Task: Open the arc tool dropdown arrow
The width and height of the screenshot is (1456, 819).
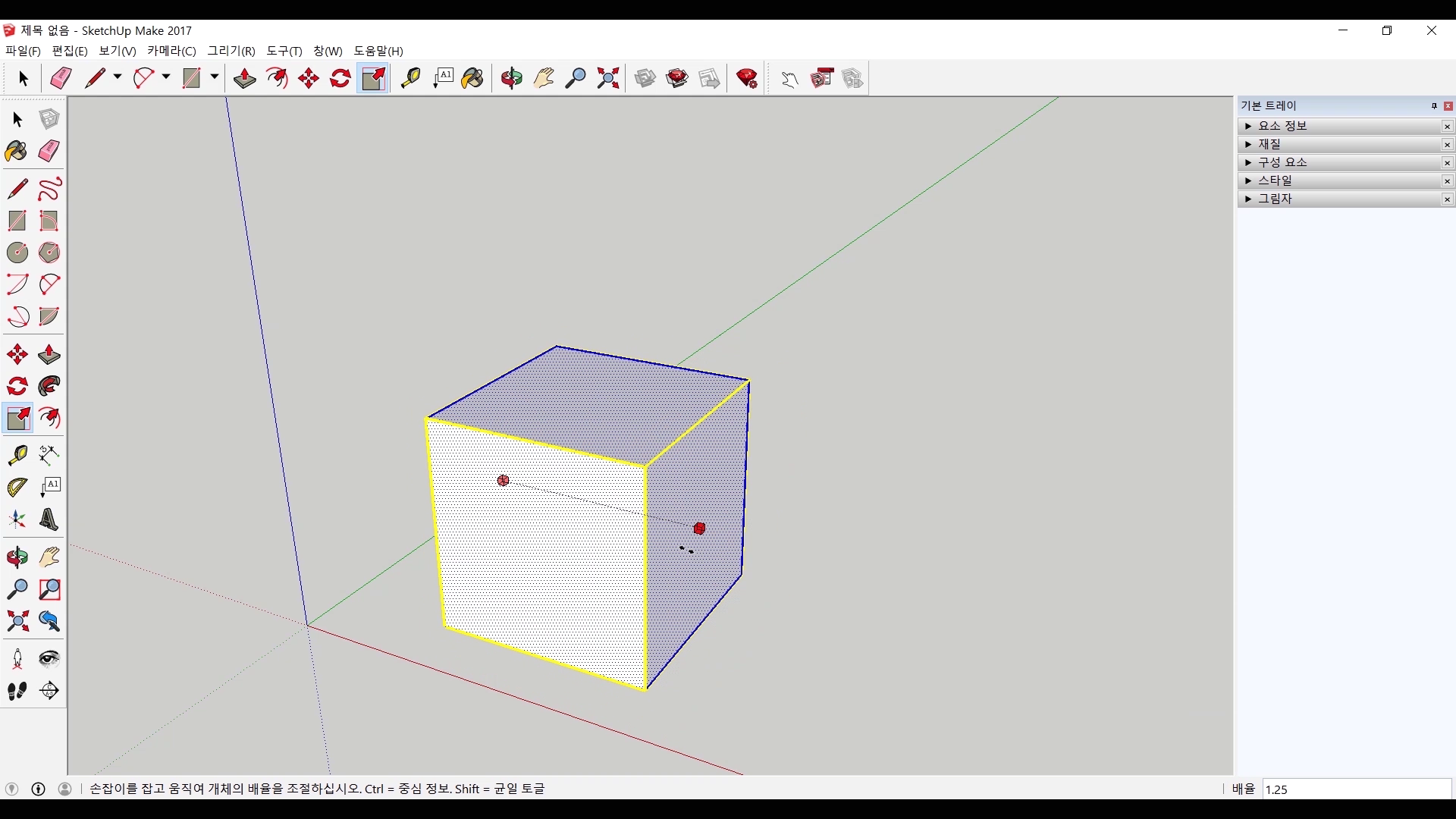Action: click(166, 77)
